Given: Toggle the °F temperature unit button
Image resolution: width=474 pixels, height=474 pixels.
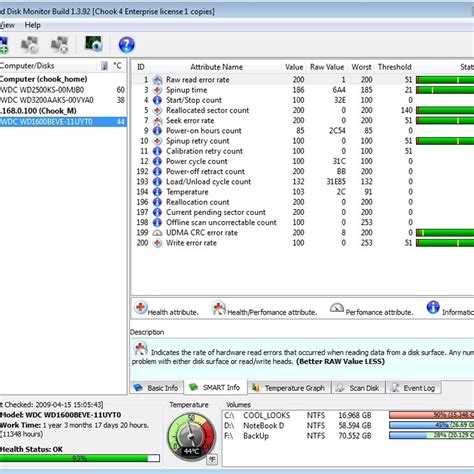Looking at the screenshot, I should point(212,459).
